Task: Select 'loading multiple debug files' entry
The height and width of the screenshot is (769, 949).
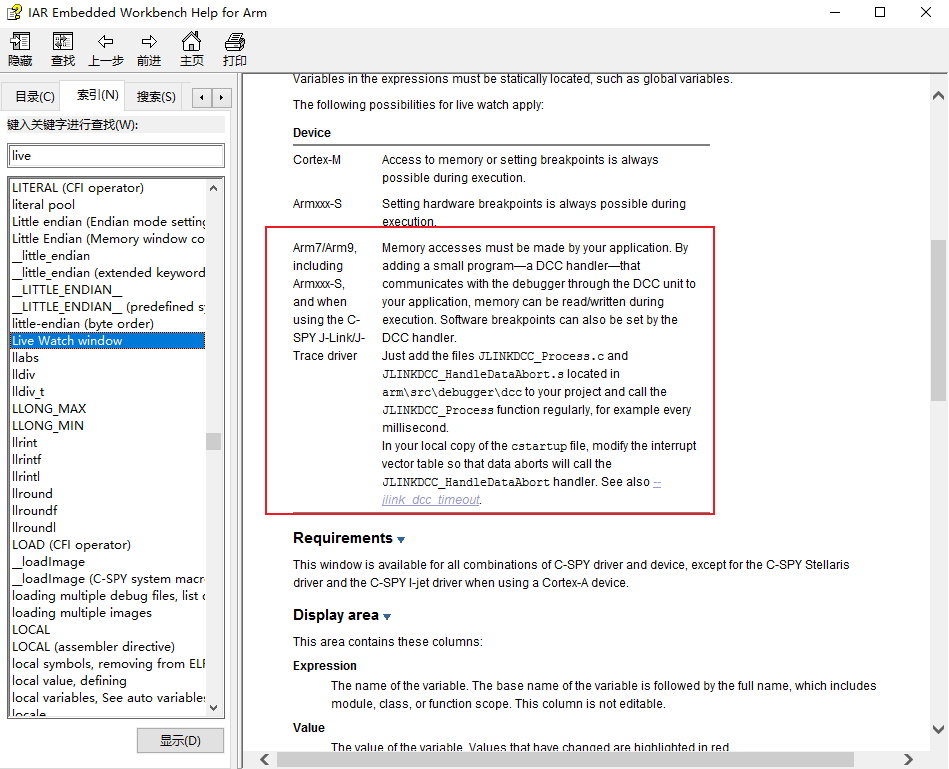Action: coord(108,595)
